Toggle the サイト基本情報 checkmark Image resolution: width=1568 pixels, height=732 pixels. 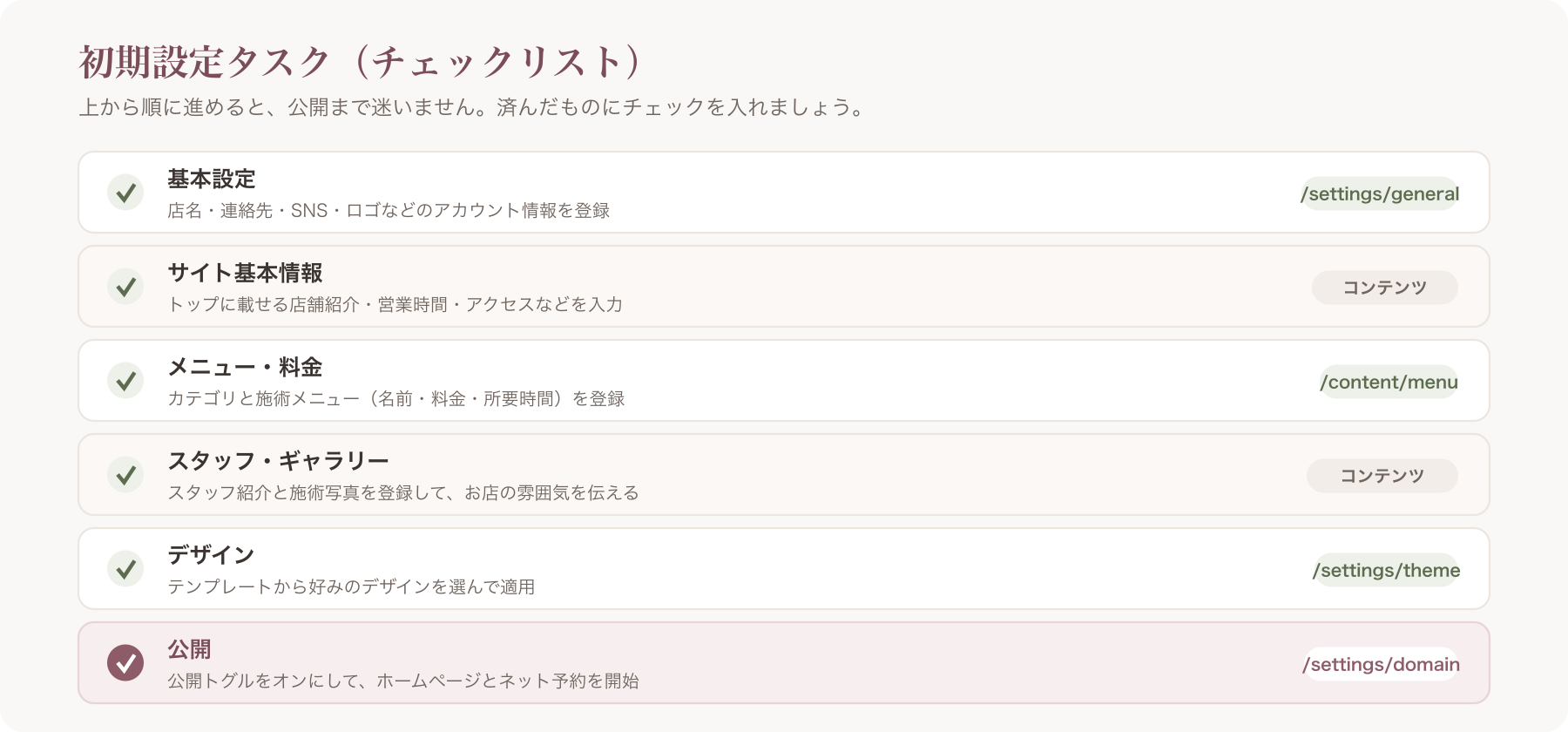[125, 287]
